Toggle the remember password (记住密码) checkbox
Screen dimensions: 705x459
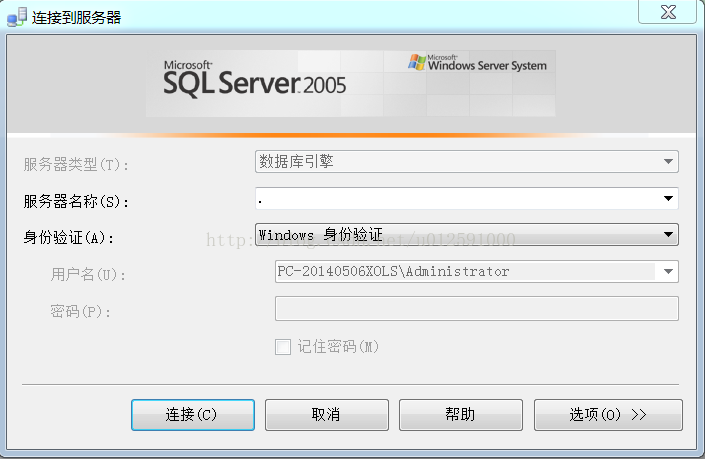tap(283, 347)
